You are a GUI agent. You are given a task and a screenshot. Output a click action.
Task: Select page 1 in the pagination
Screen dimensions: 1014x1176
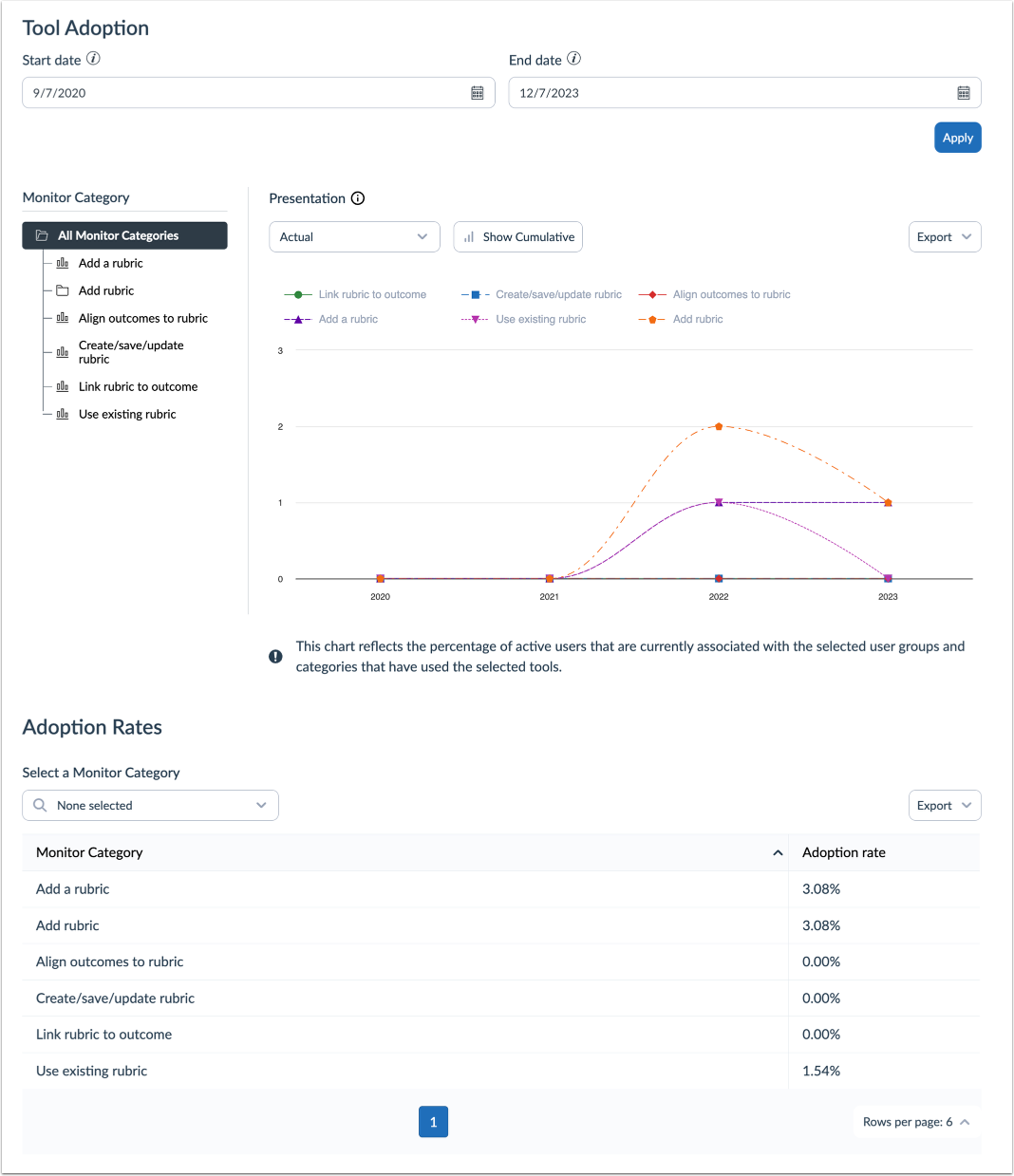tap(433, 1121)
